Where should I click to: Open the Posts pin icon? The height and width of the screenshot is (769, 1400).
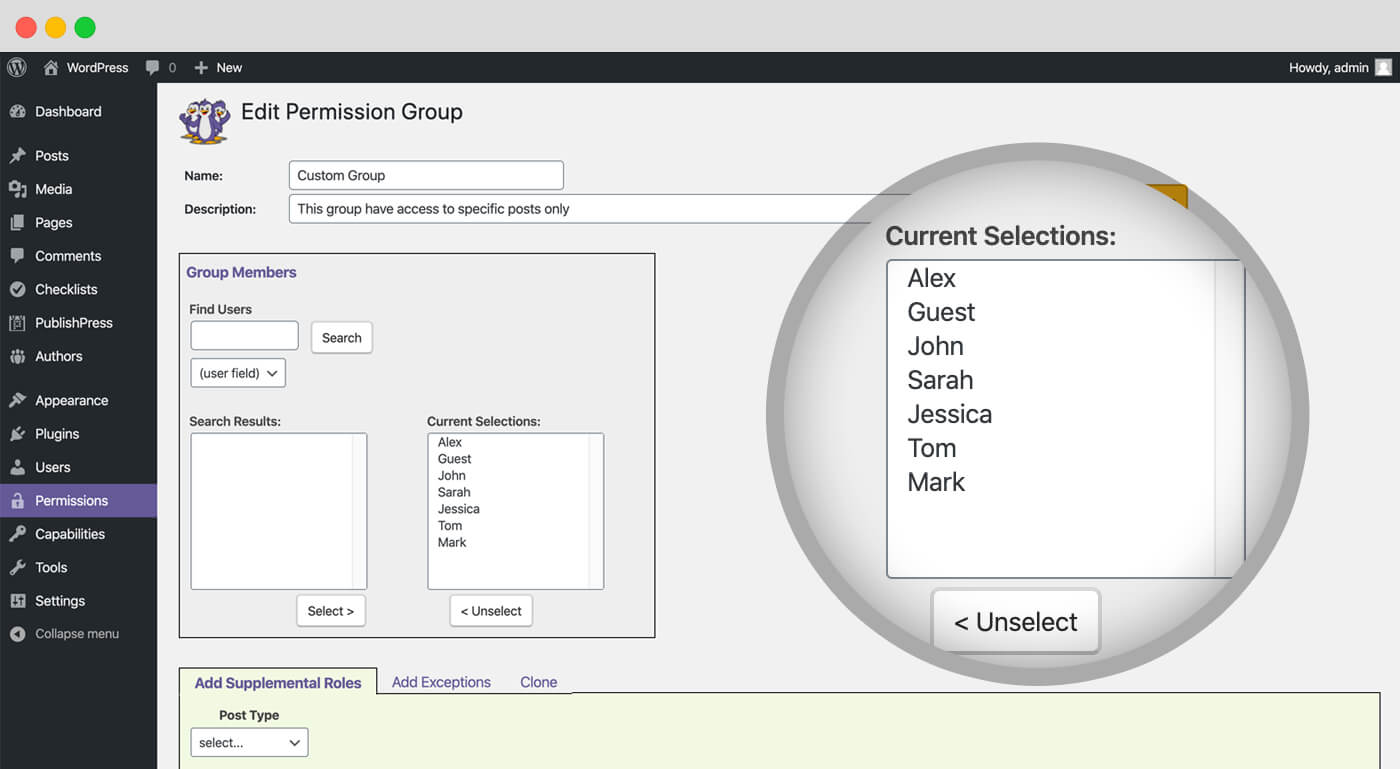pyautogui.click(x=17, y=156)
